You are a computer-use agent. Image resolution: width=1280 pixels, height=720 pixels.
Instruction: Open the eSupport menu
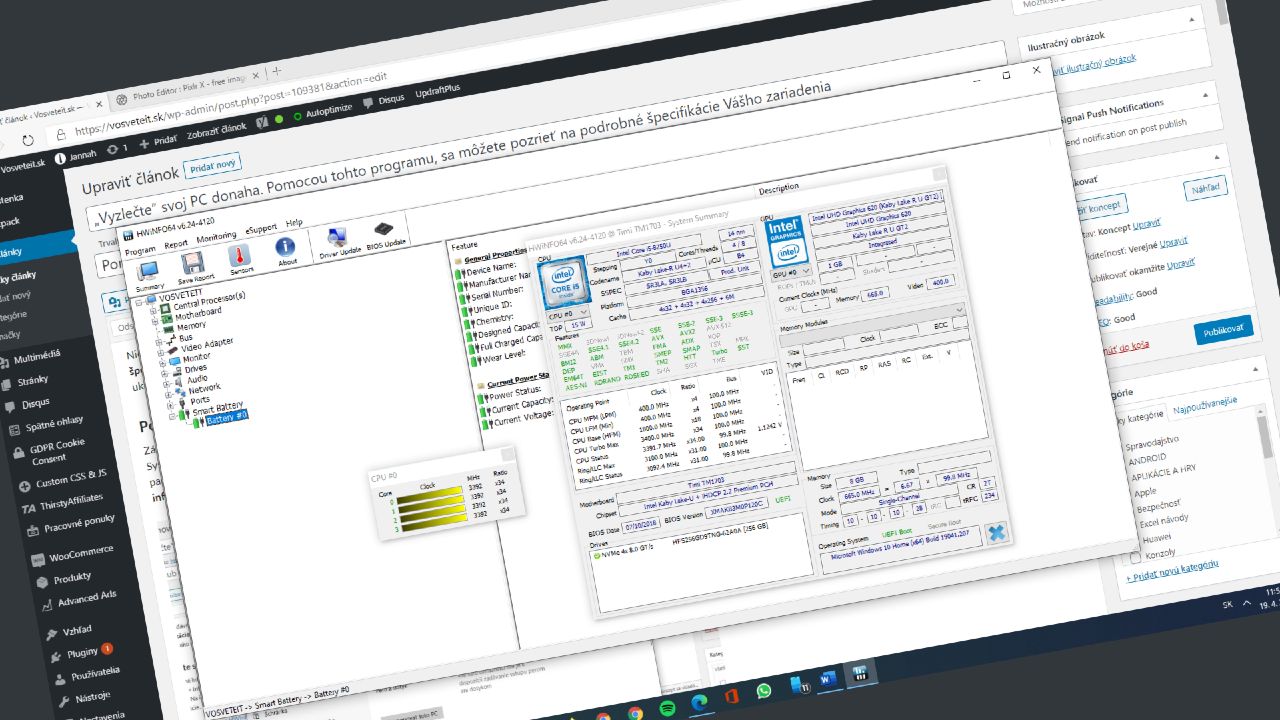262,228
